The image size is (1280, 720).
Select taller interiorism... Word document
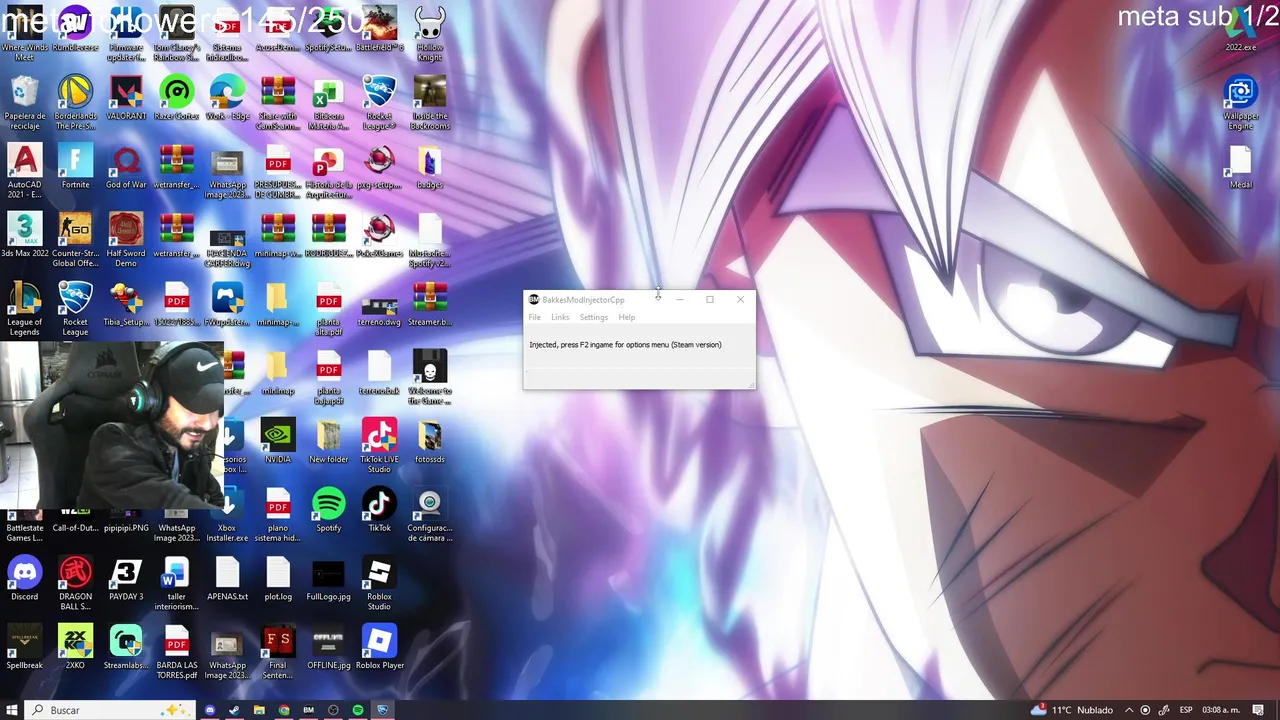point(177,583)
